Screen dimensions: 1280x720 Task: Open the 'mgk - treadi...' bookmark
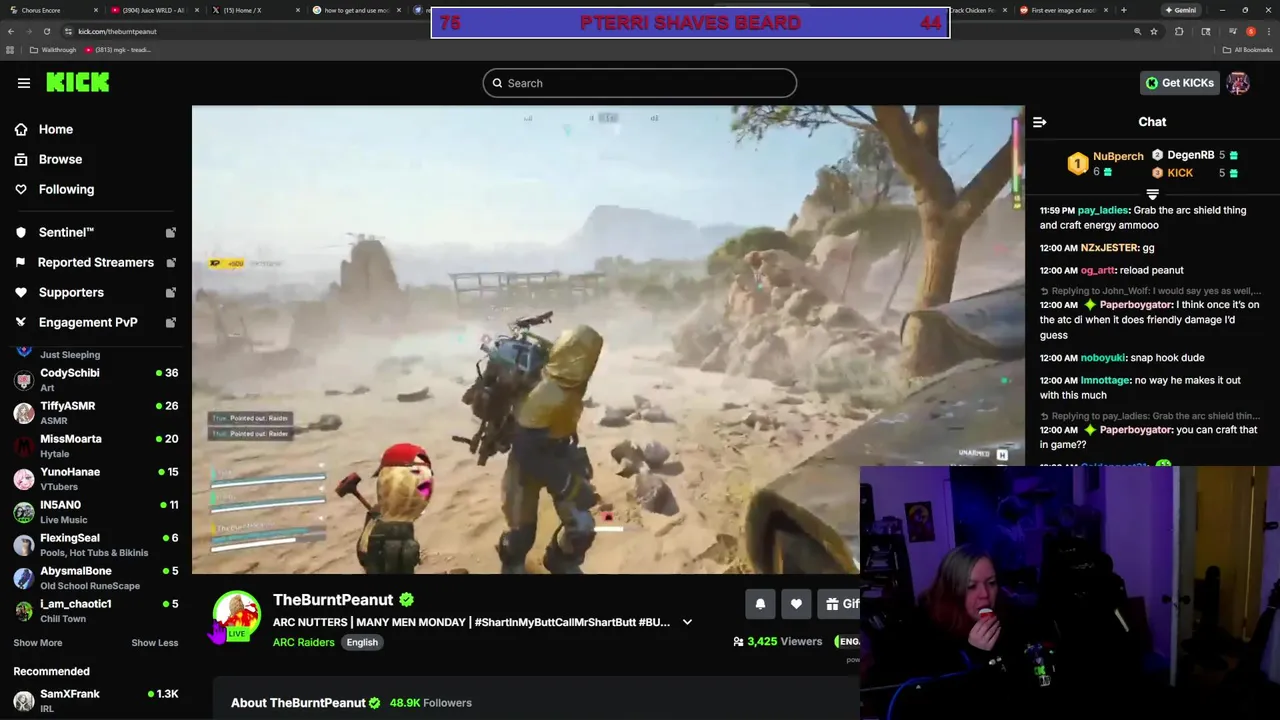pyautogui.click(x=118, y=50)
